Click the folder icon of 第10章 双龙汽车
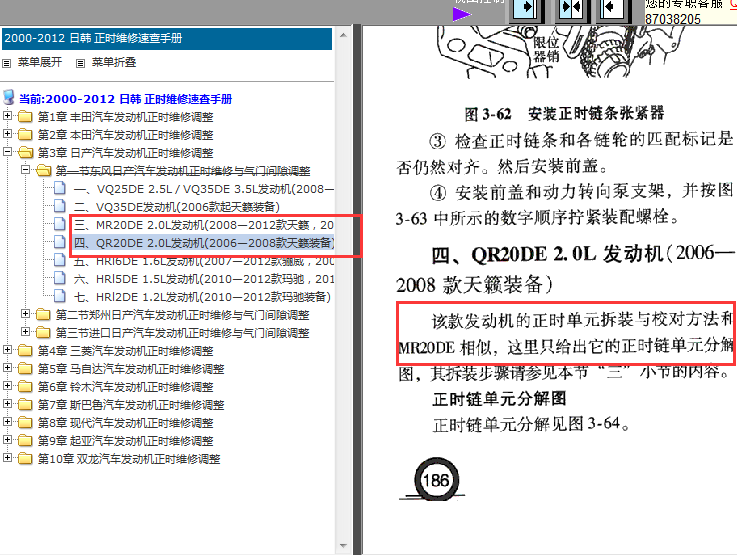The height and width of the screenshot is (555, 737). tap(25, 459)
